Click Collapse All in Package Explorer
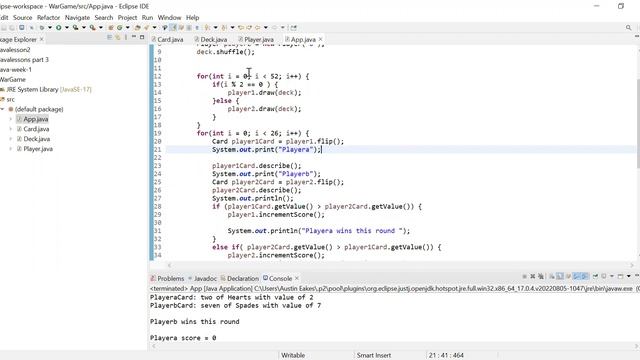The width and height of the screenshot is (640, 360). click(x=109, y=37)
